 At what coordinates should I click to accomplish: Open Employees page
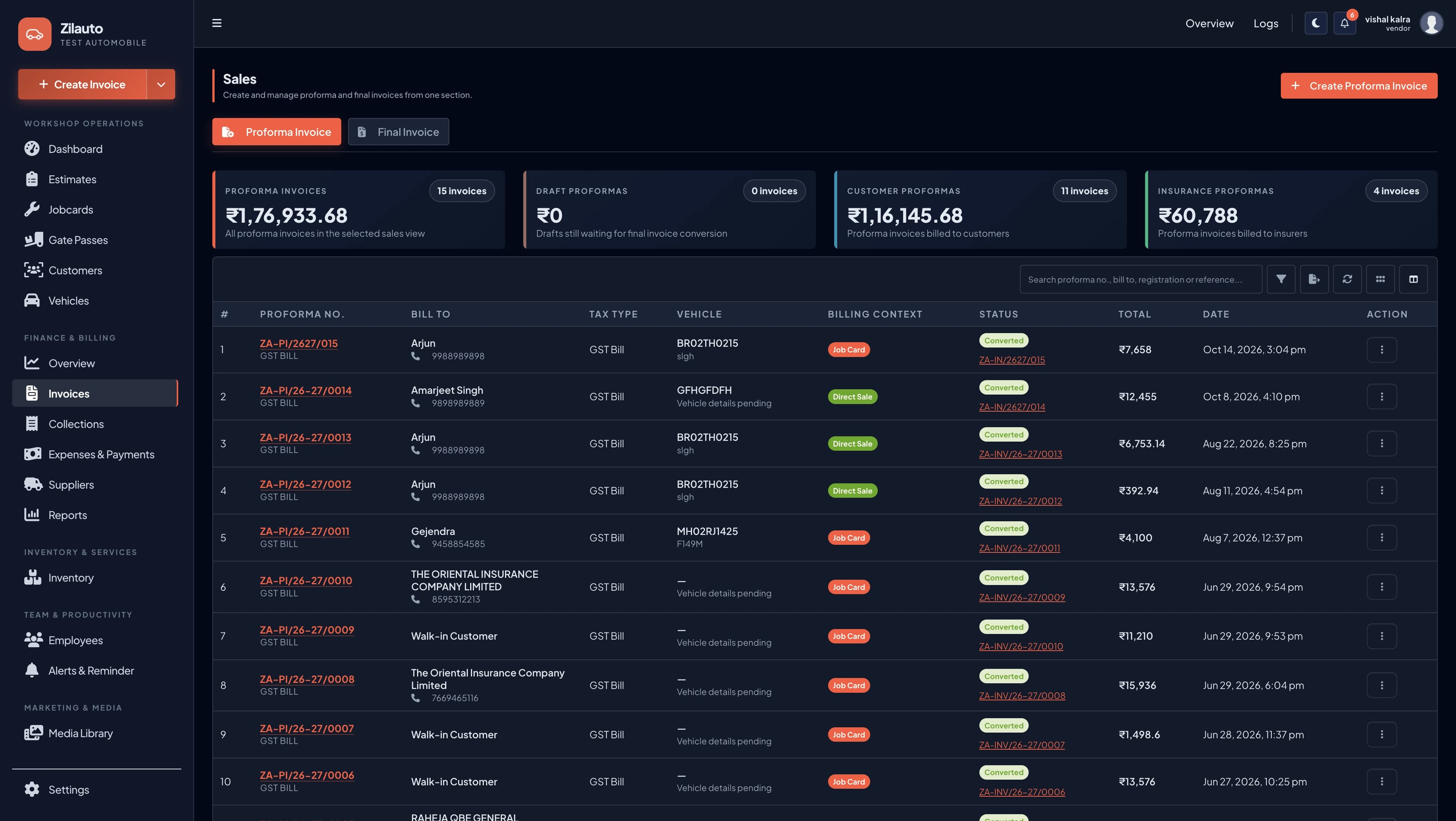click(95, 640)
